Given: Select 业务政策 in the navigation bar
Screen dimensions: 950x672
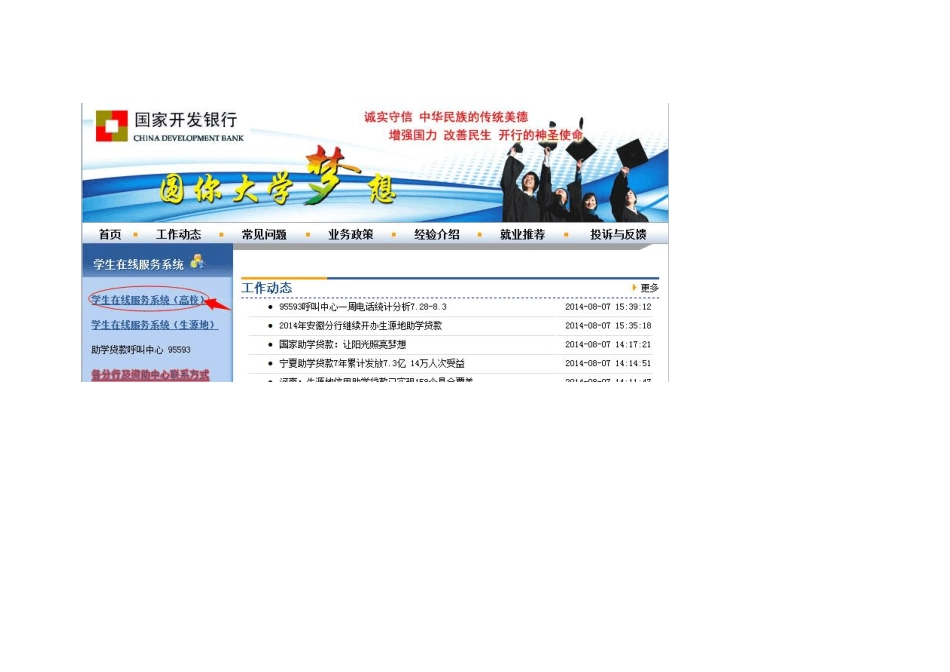Looking at the screenshot, I should [x=350, y=235].
